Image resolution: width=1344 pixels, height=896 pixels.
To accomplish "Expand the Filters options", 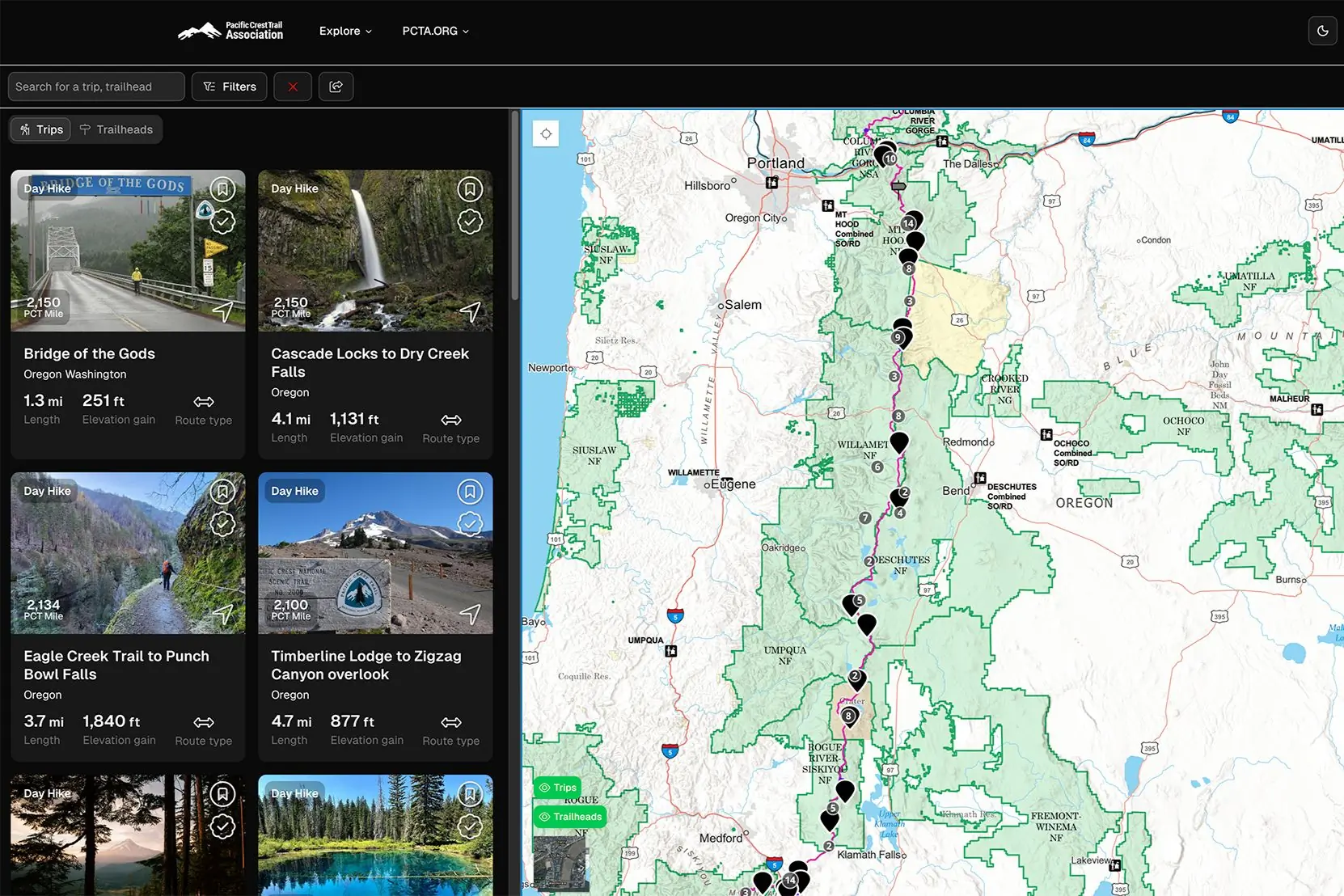I will click(229, 87).
